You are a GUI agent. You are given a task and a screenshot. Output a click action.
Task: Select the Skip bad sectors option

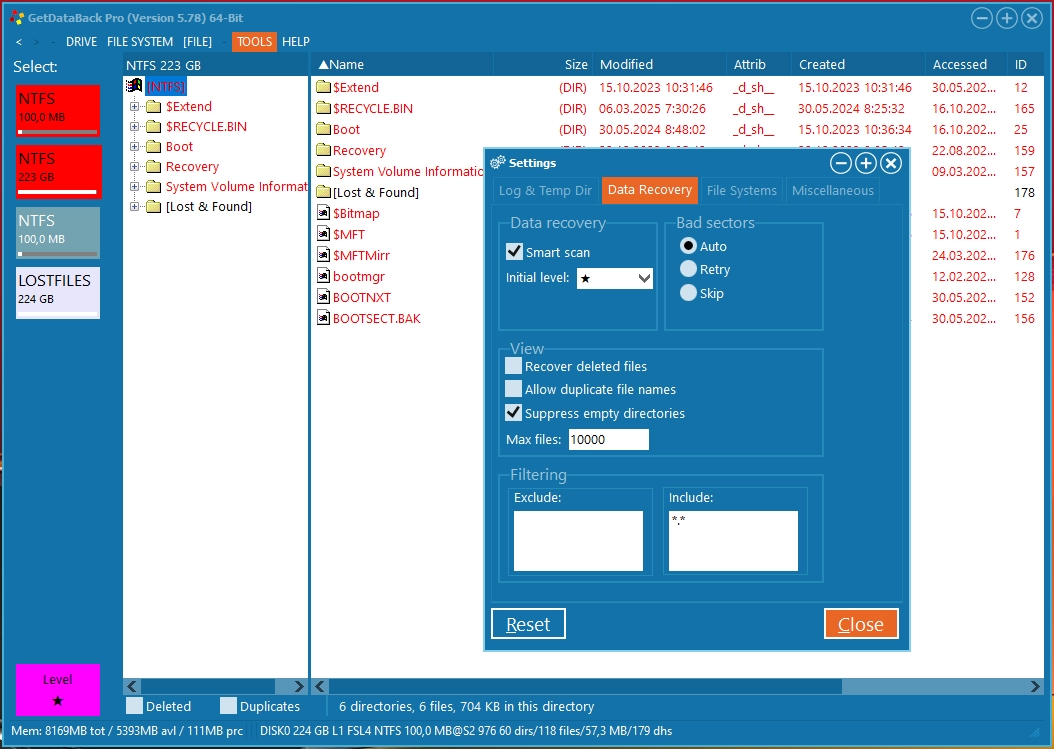(x=688, y=292)
